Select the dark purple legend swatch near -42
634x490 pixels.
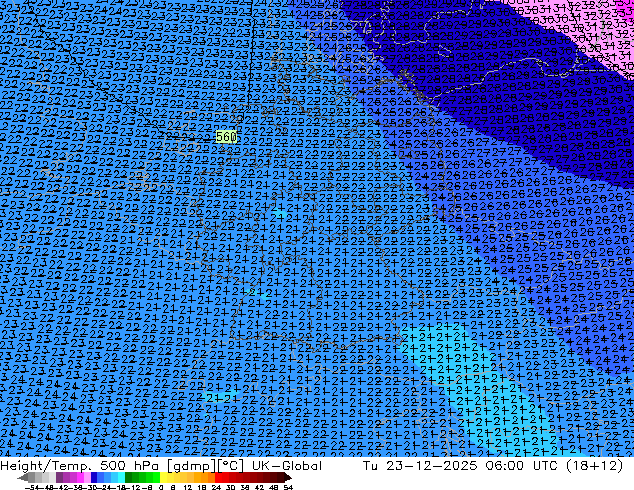pos(59,477)
